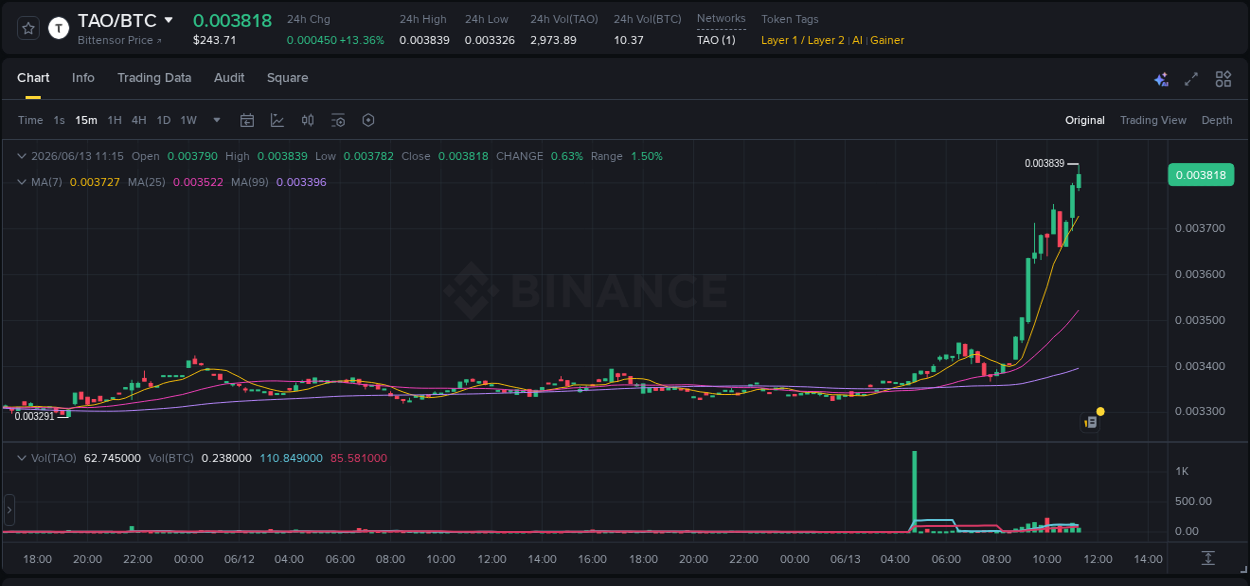Image resolution: width=1250 pixels, height=586 pixels.
Task: Select the 1W interval
Action: pos(188,120)
